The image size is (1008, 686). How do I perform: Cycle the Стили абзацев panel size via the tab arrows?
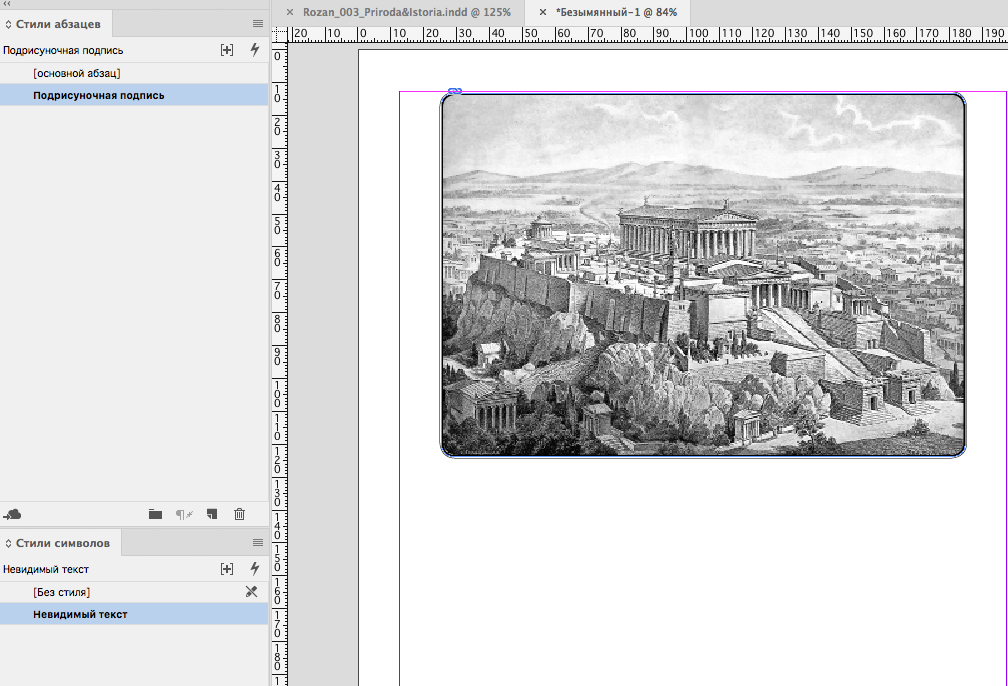8,23
